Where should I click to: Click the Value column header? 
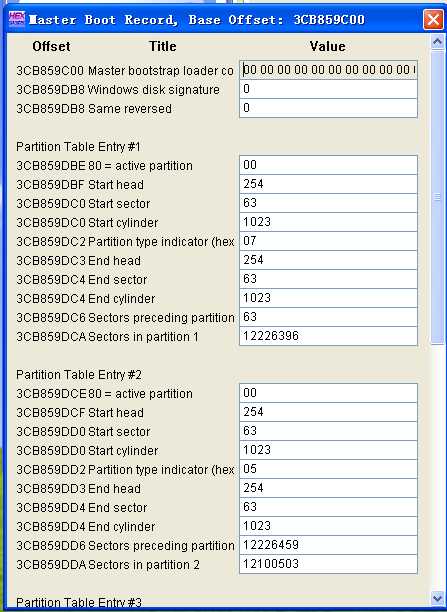tap(328, 46)
